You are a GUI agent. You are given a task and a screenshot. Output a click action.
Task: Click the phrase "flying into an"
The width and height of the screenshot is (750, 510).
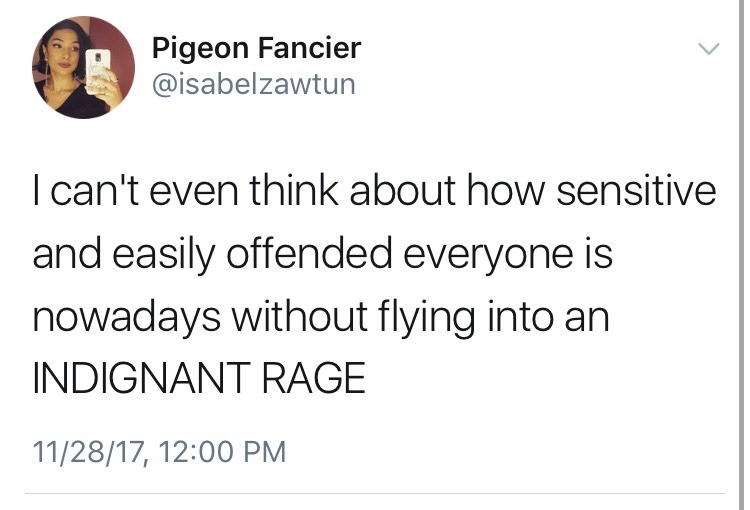point(496,317)
